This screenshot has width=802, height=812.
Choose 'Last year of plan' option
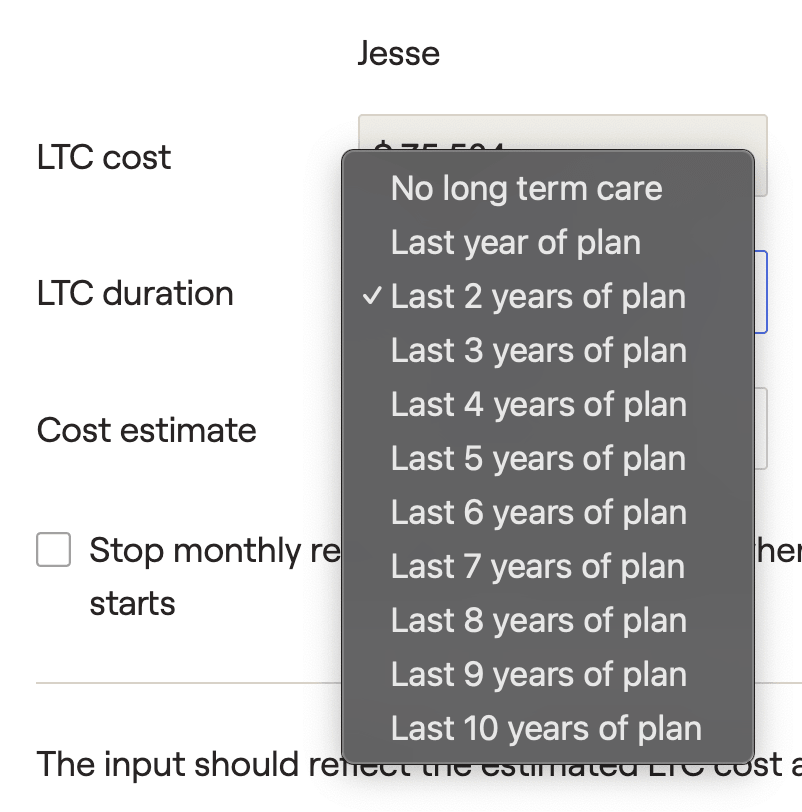click(x=515, y=242)
